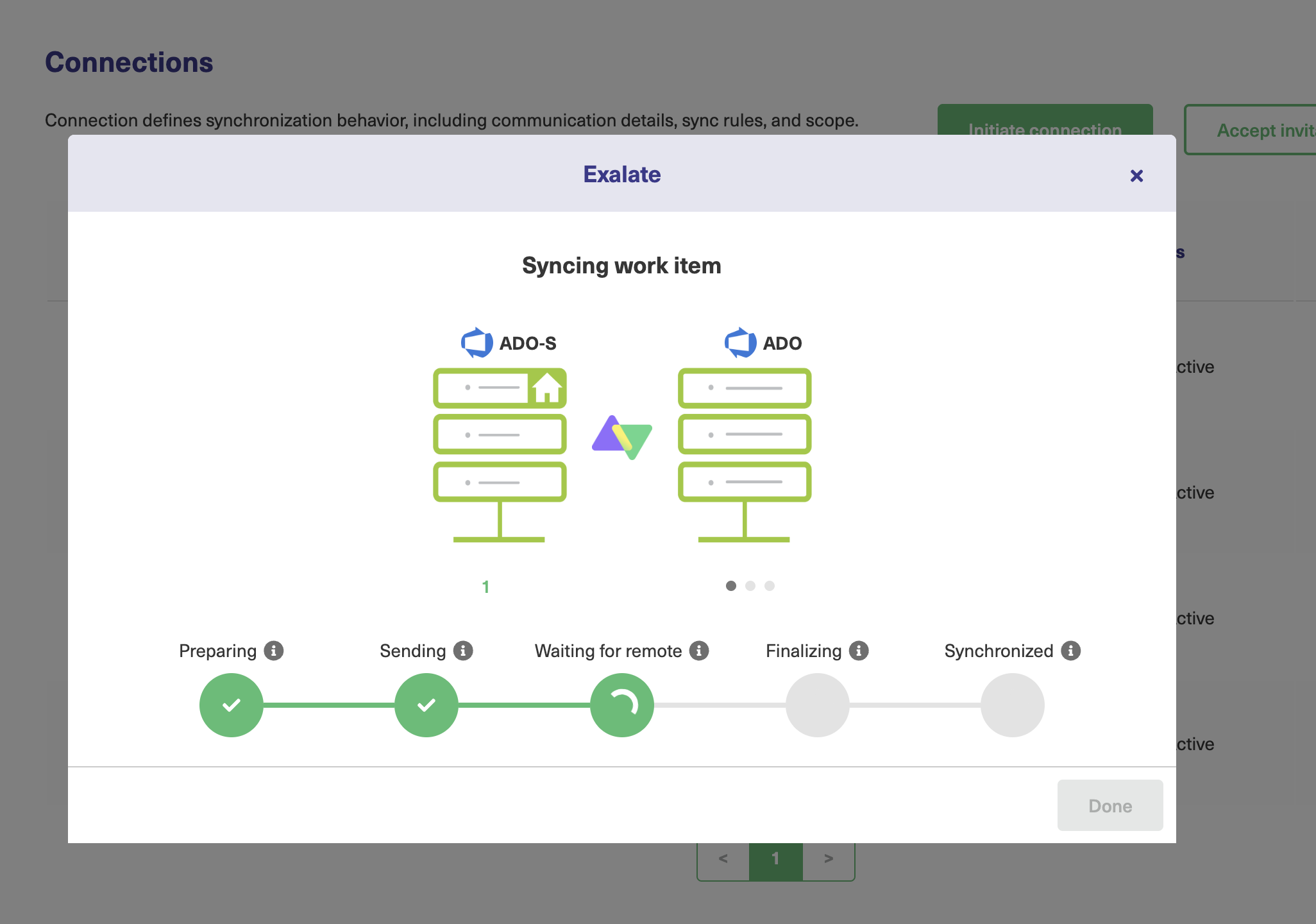Click the ADO Azure DevOps logo
The height and width of the screenshot is (924, 1316).
[x=740, y=343]
